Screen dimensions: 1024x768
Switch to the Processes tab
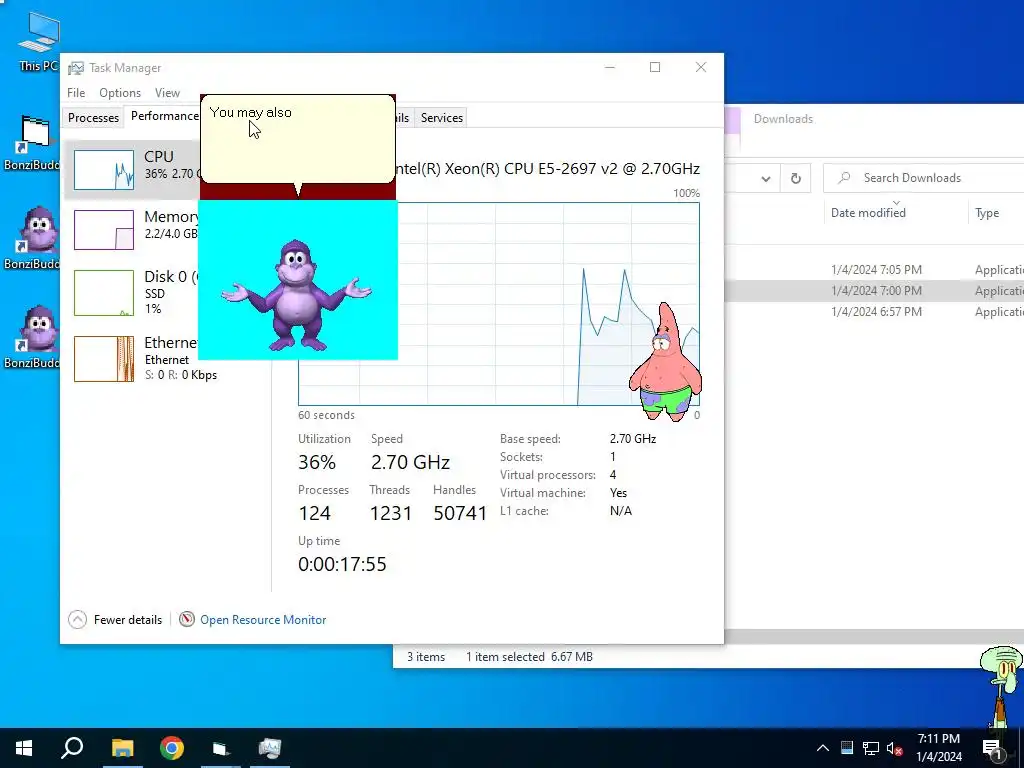tap(93, 118)
